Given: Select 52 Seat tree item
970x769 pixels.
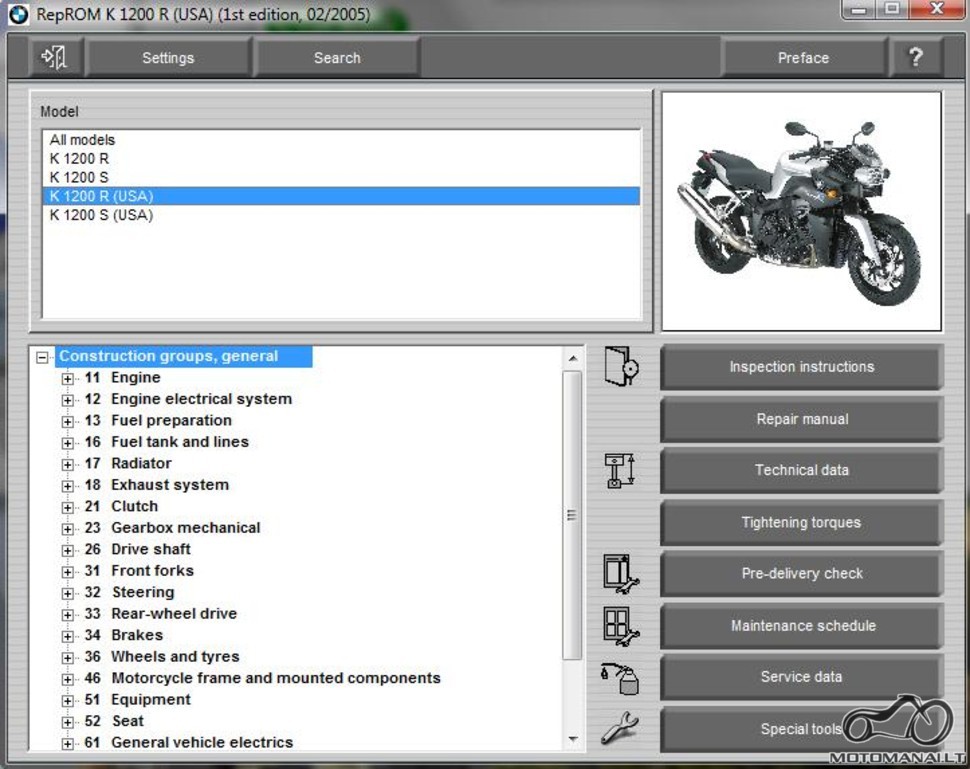Looking at the screenshot, I should [114, 721].
